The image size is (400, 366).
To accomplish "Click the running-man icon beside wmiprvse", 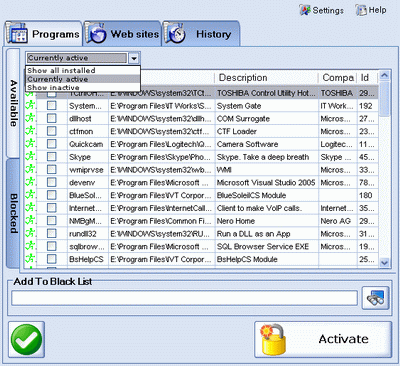I will tap(30, 170).
